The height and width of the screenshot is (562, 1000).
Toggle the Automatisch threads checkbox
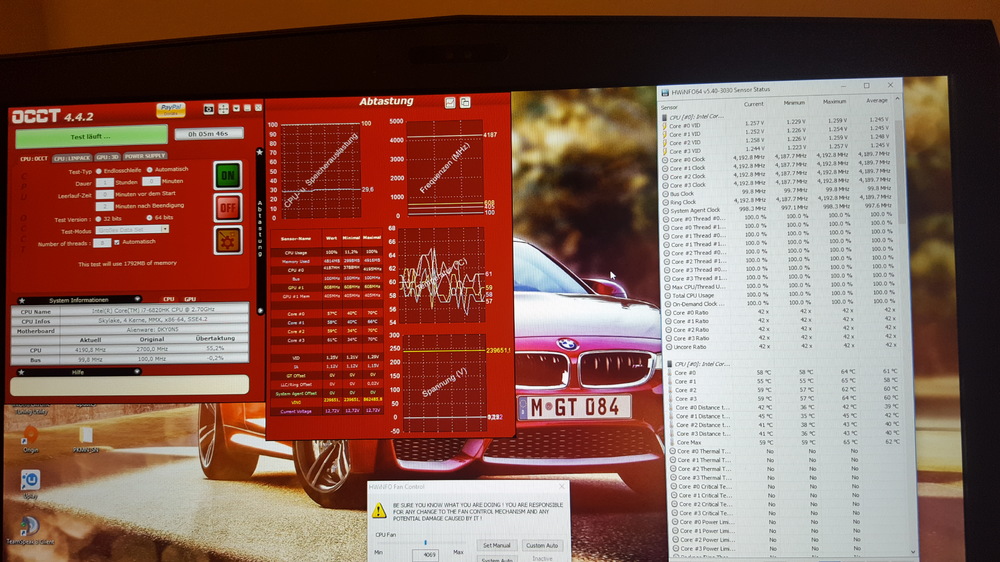pos(116,242)
